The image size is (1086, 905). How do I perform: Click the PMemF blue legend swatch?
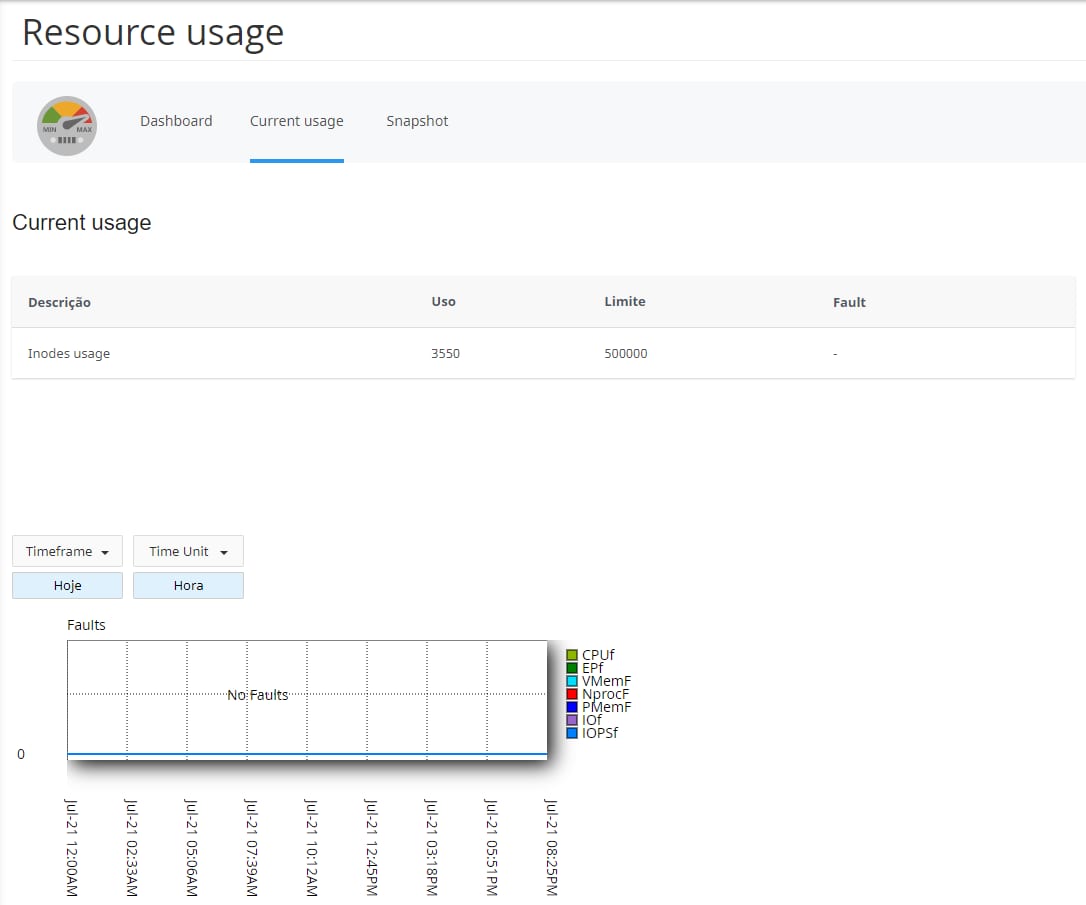coord(572,707)
